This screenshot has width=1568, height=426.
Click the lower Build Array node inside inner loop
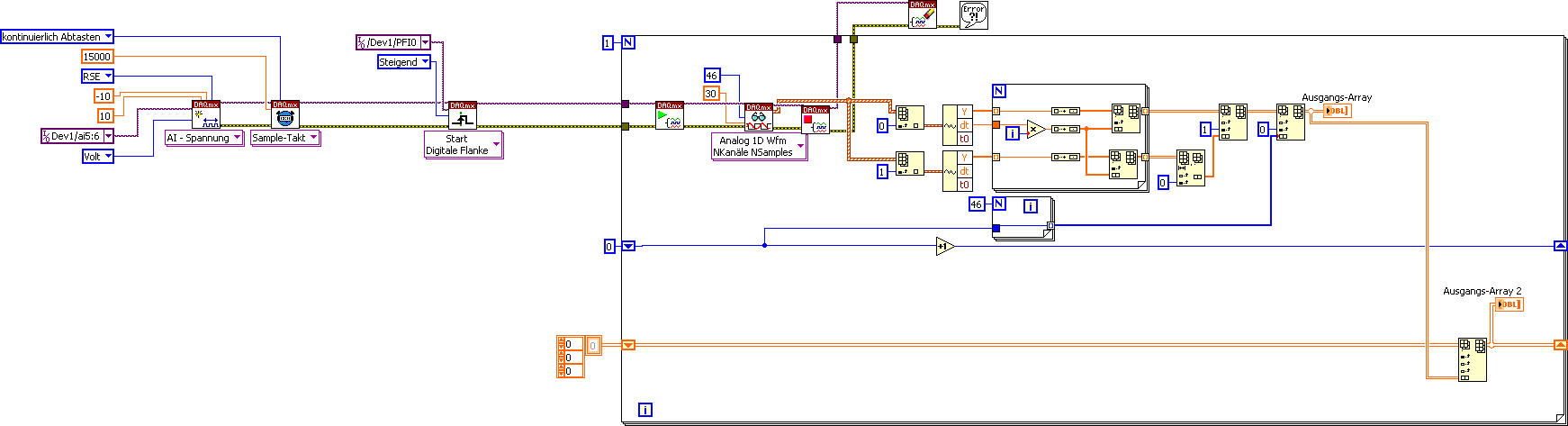click(x=1123, y=163)
